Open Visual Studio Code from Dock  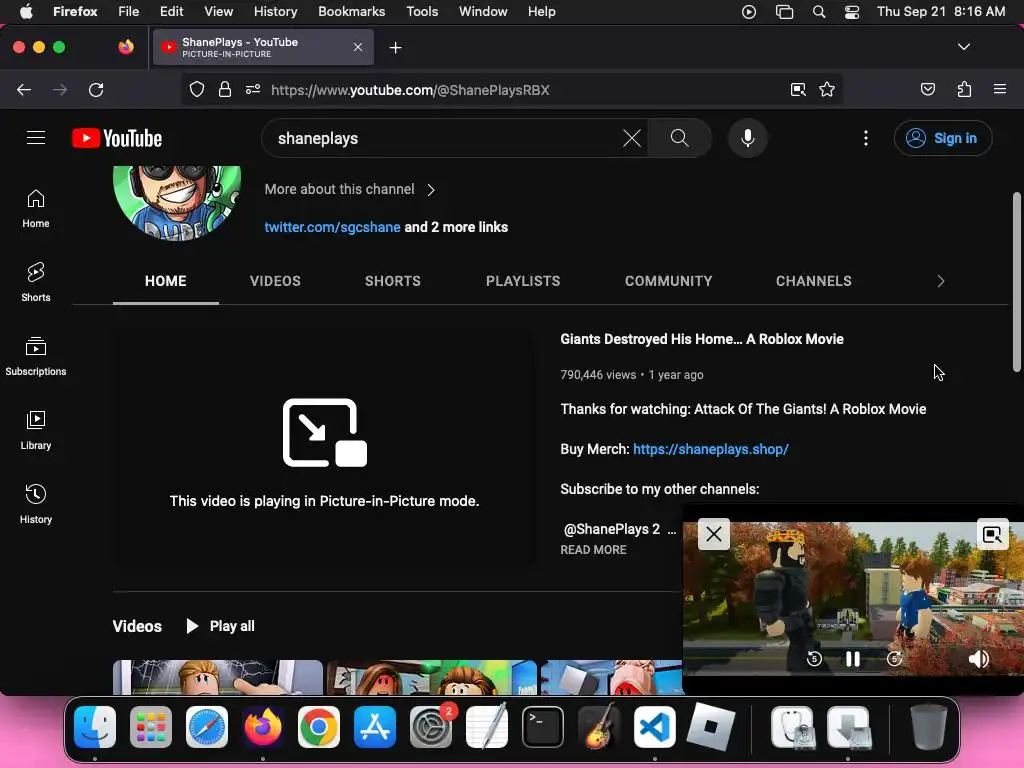(x=654, y=727)
